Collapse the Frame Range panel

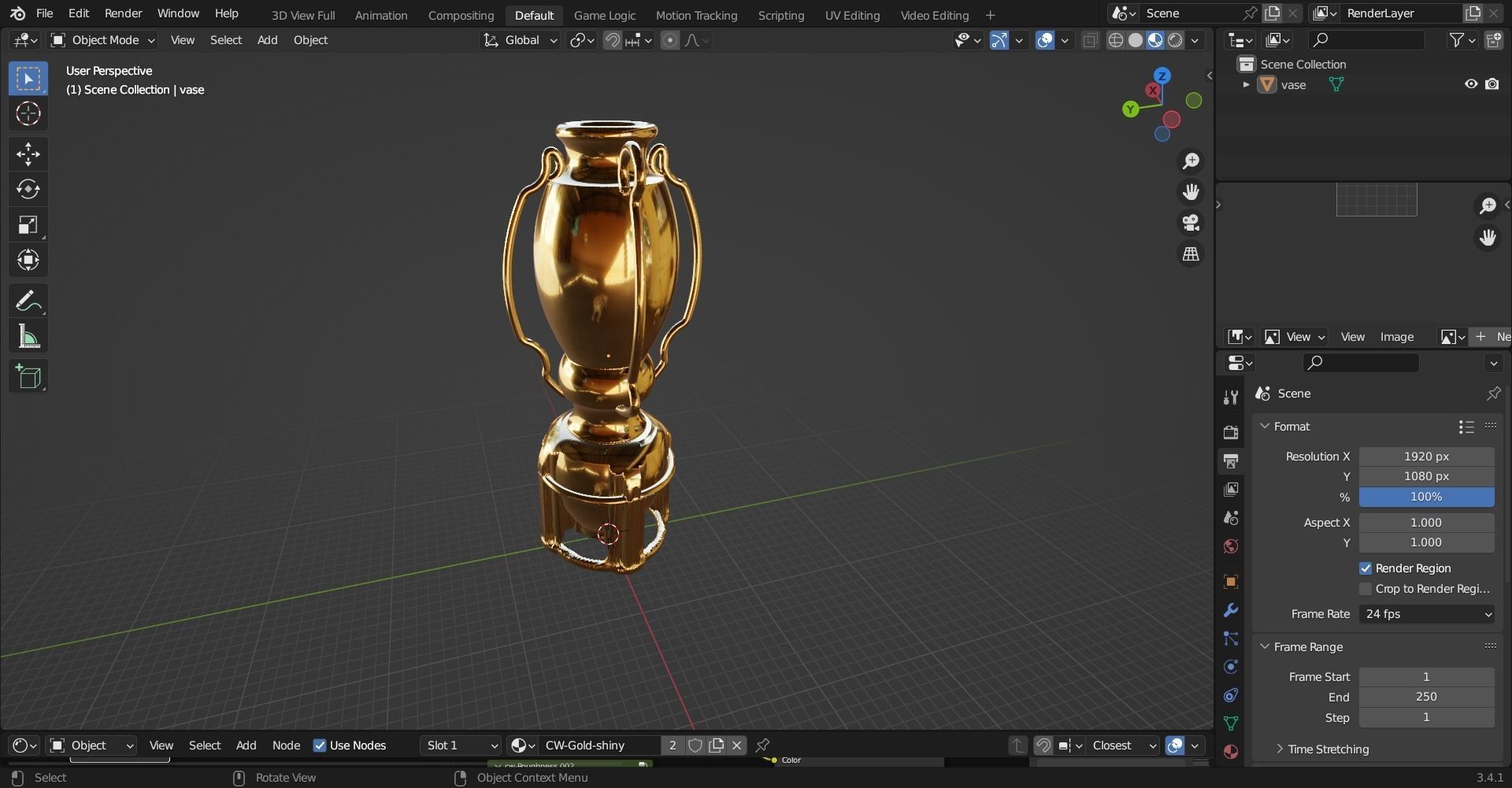(x=1266, y=646)
